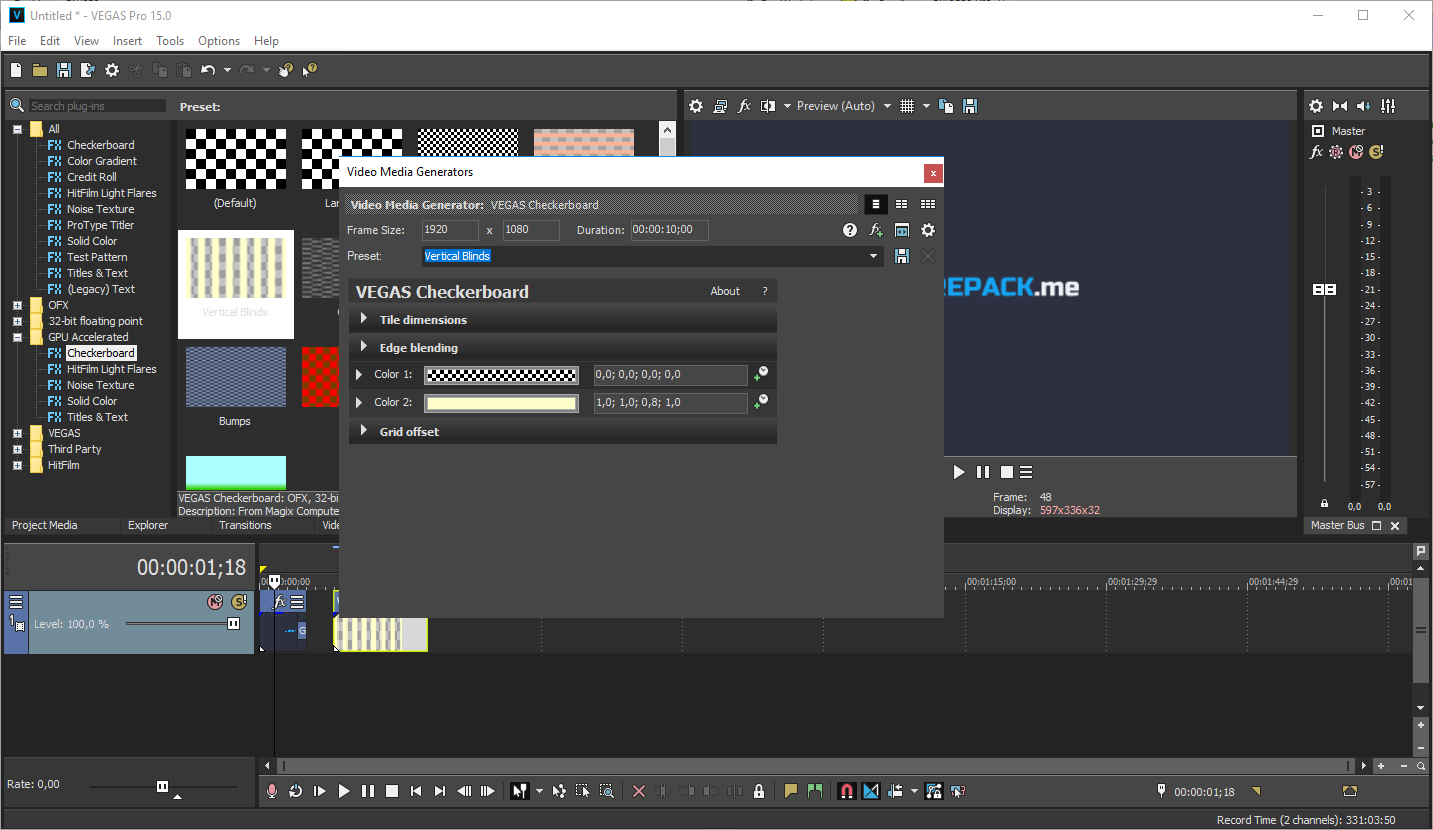Toggle the event Lock padlock icon
The height and width of the screenshot is (830, 1433).
pyautogui.click(x=759, y=791)
